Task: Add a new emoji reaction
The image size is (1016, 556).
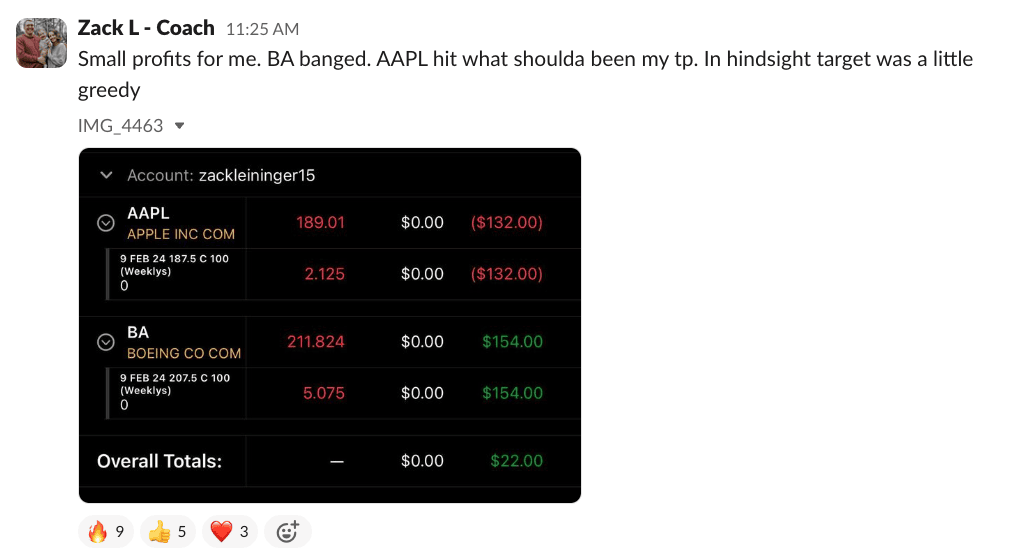Action: coord(287,532)
